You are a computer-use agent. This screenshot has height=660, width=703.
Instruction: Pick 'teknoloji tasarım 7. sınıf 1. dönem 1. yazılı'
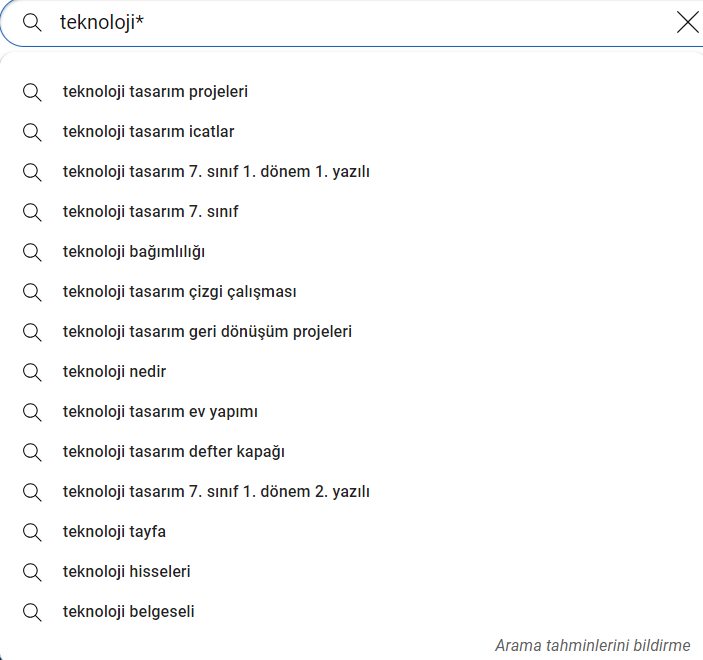[x=216, y=172]
